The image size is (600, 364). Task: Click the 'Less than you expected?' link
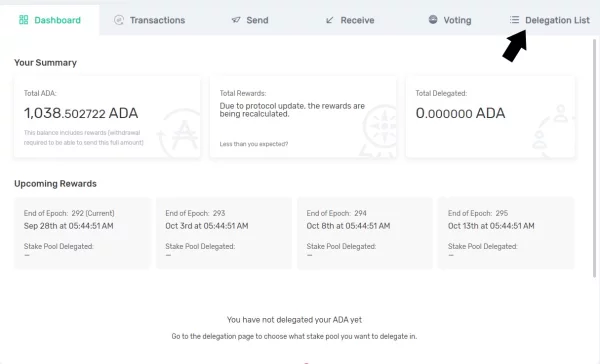(x=254, y=144)
